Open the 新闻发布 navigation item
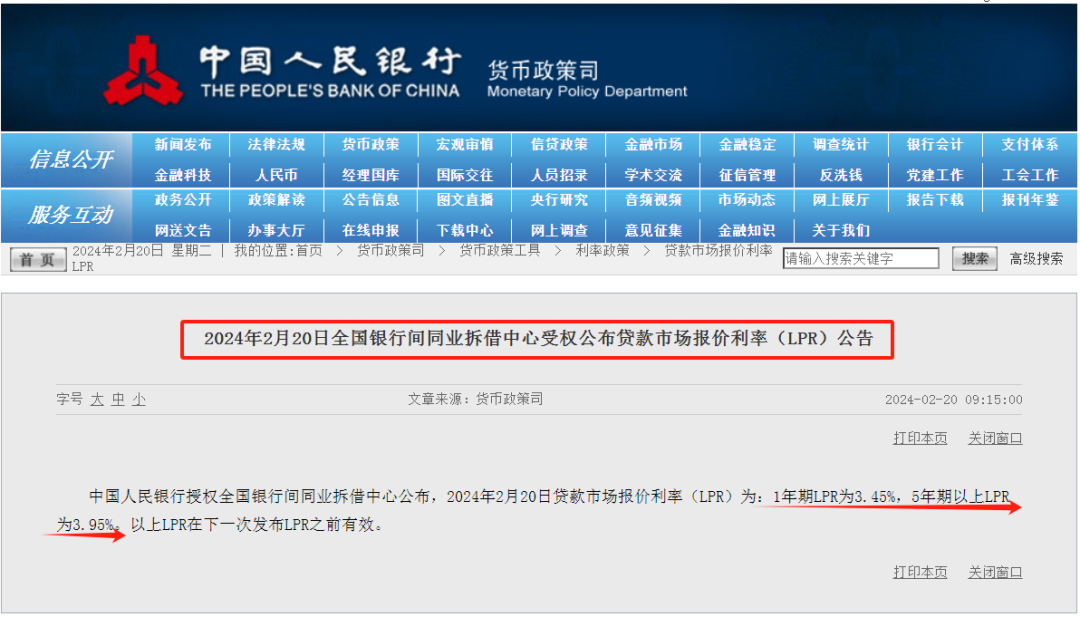The width and height of the screenshot is (1080, 617). tap(182, 144)
